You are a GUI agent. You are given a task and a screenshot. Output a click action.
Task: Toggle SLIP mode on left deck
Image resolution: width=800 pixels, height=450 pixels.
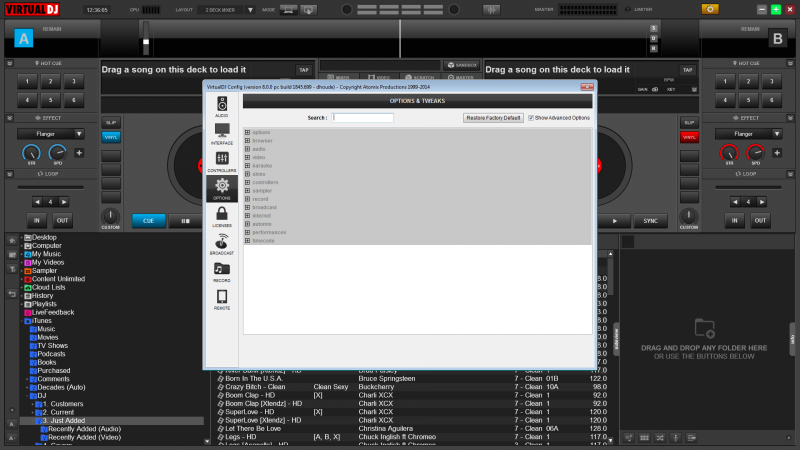coord(111,122)
